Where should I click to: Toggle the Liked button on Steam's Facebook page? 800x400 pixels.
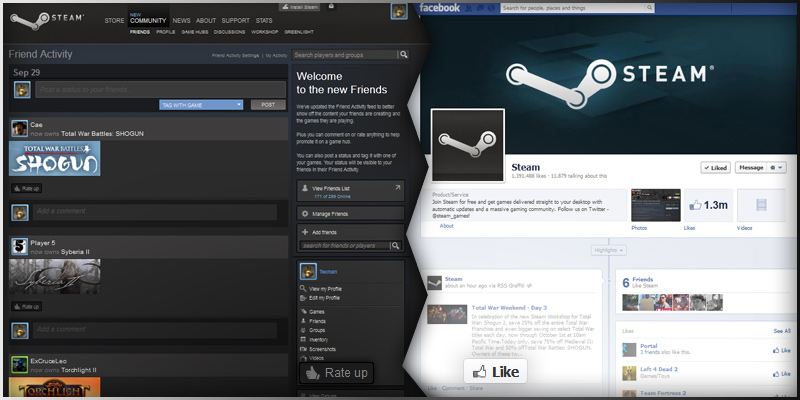pos(716,168)
